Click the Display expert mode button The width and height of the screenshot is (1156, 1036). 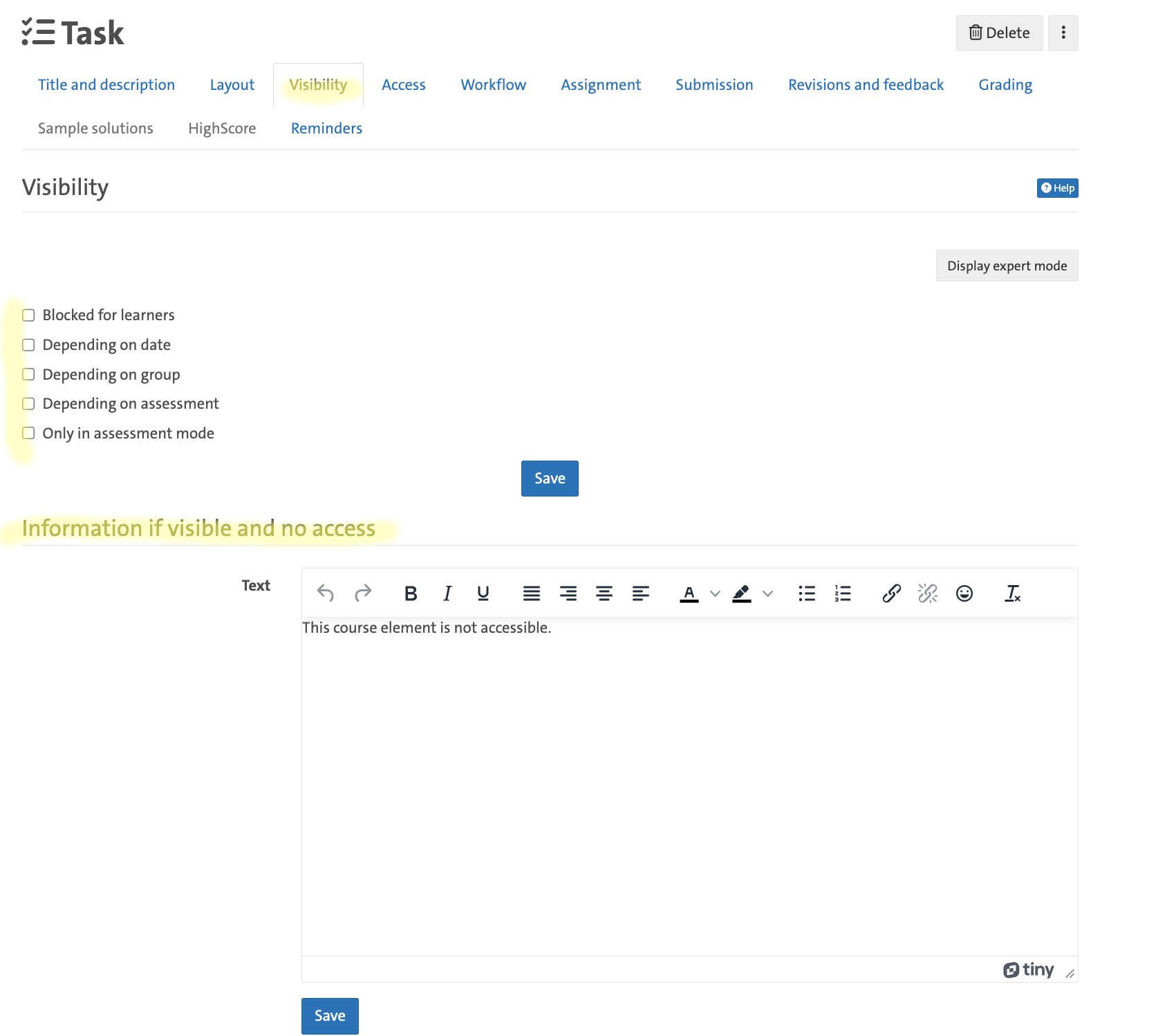[x=1007, y=266]
